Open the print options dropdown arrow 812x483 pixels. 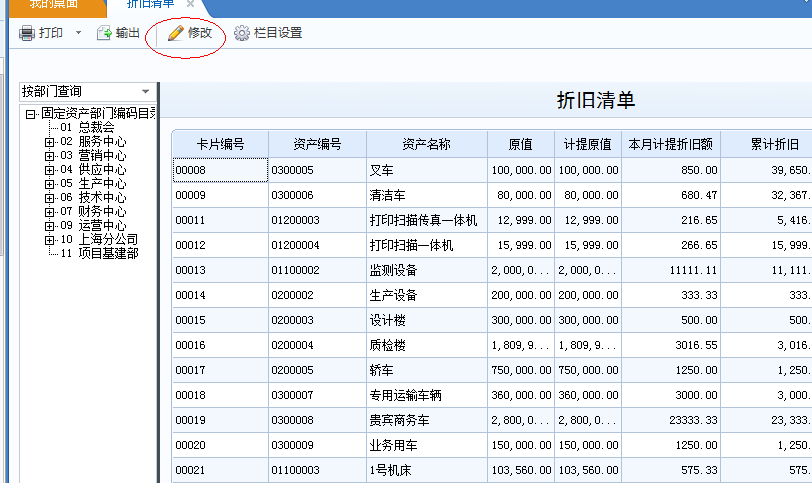pyautogui.click(x=78, y=33)
